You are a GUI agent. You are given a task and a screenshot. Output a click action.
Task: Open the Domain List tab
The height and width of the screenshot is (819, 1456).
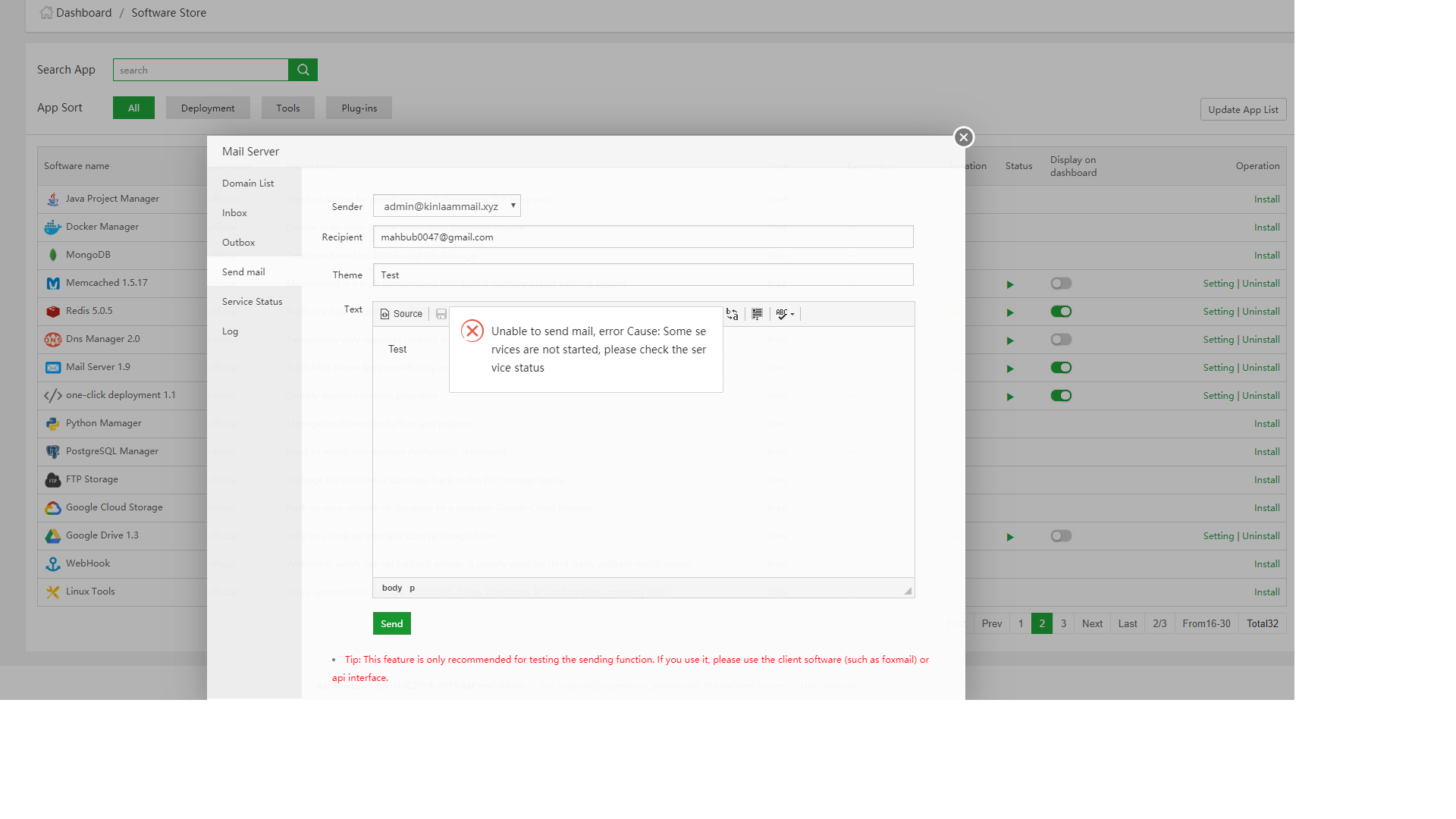click(248, 184)
